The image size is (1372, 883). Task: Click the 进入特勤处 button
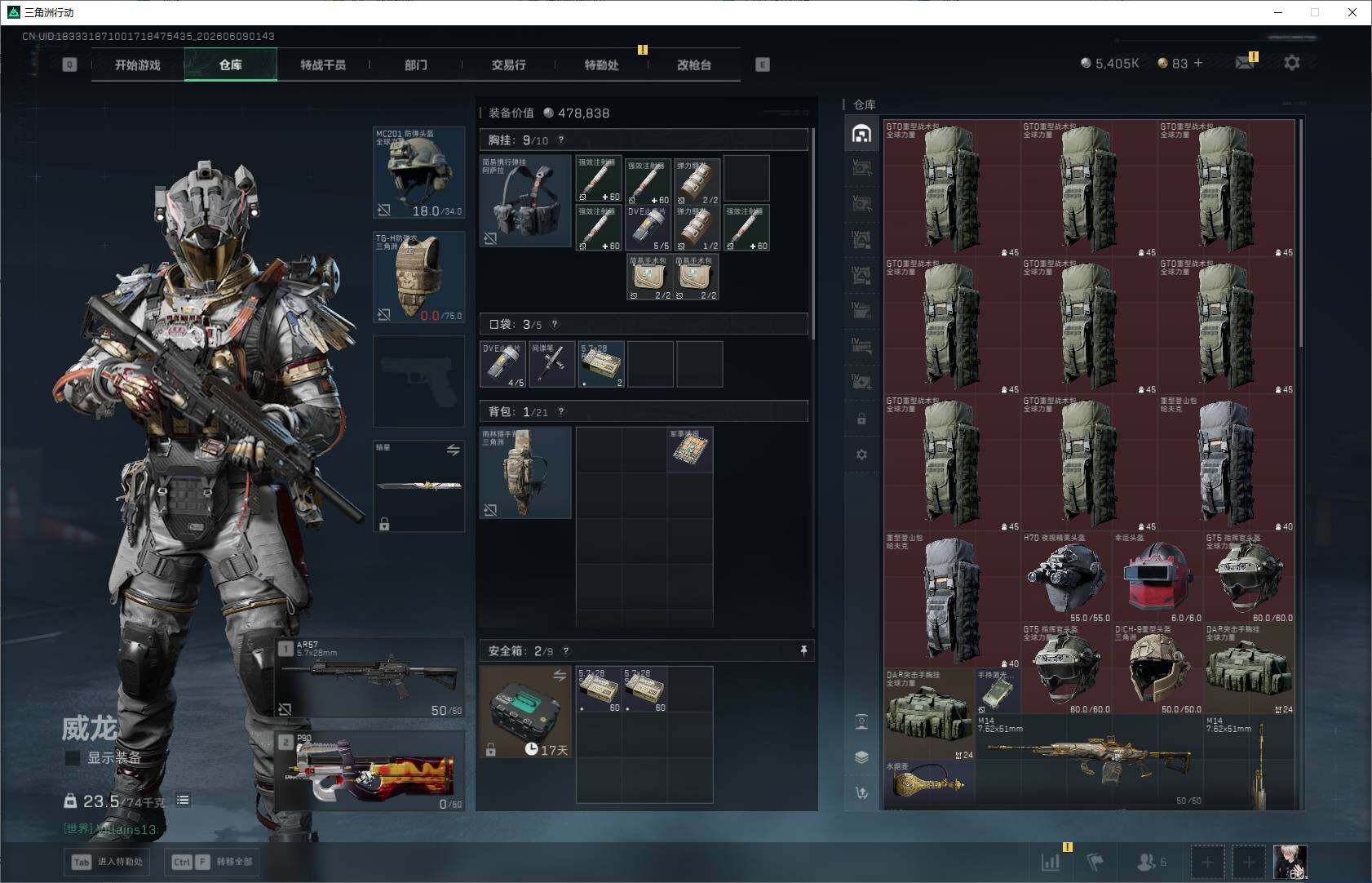pos(108,862)
